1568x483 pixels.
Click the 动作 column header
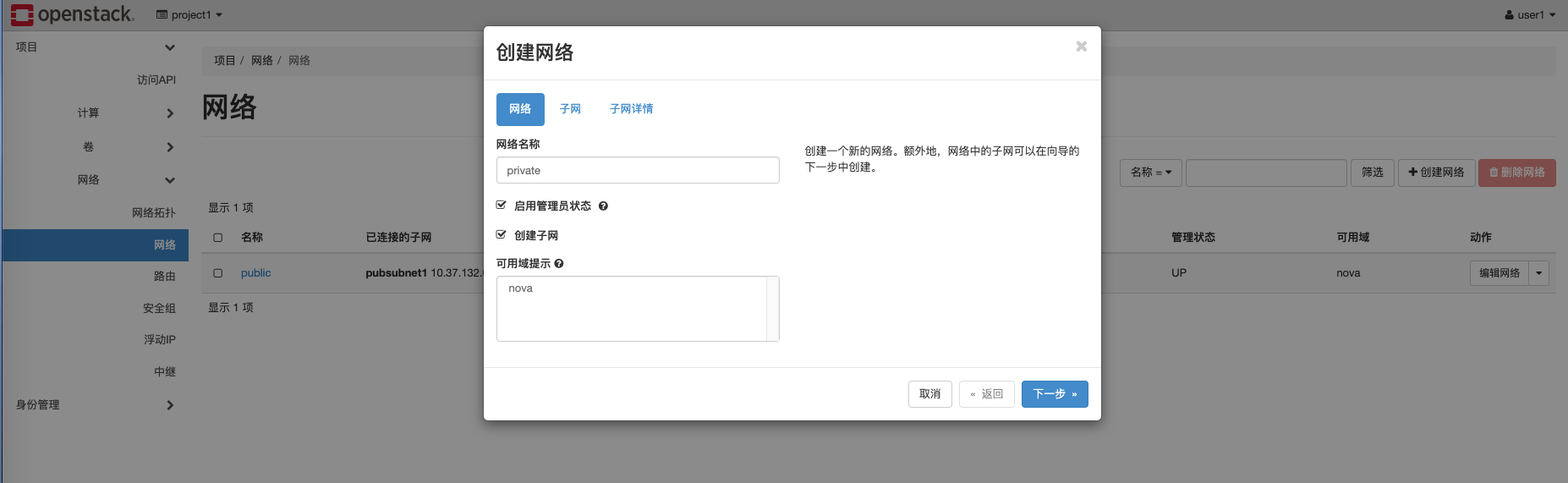(x=1481, y=238)
